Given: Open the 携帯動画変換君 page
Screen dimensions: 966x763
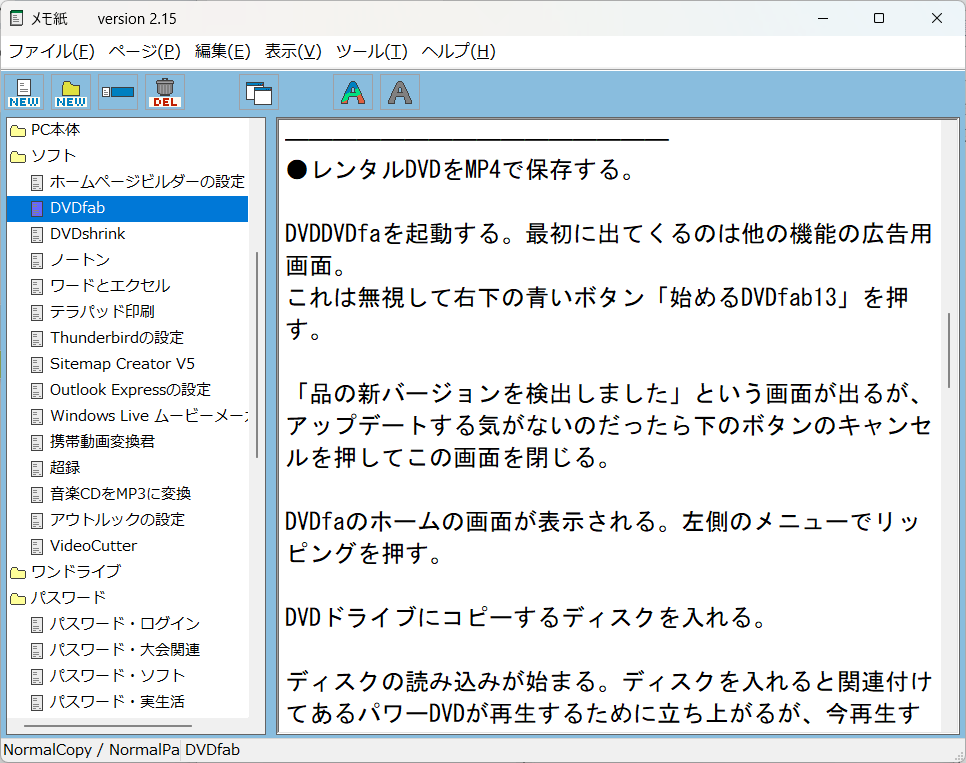Looking at the screenshot, I should click(x=102, y=442).
